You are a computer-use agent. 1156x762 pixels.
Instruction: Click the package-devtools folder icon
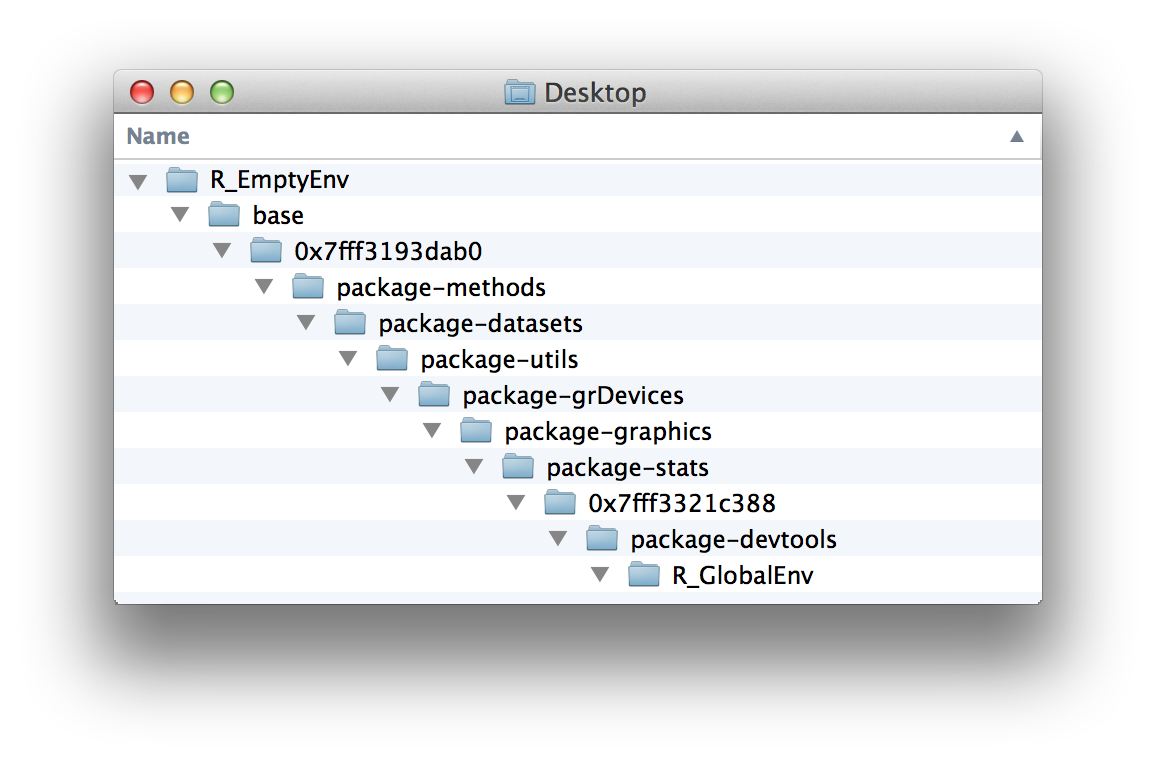point(602,540)
